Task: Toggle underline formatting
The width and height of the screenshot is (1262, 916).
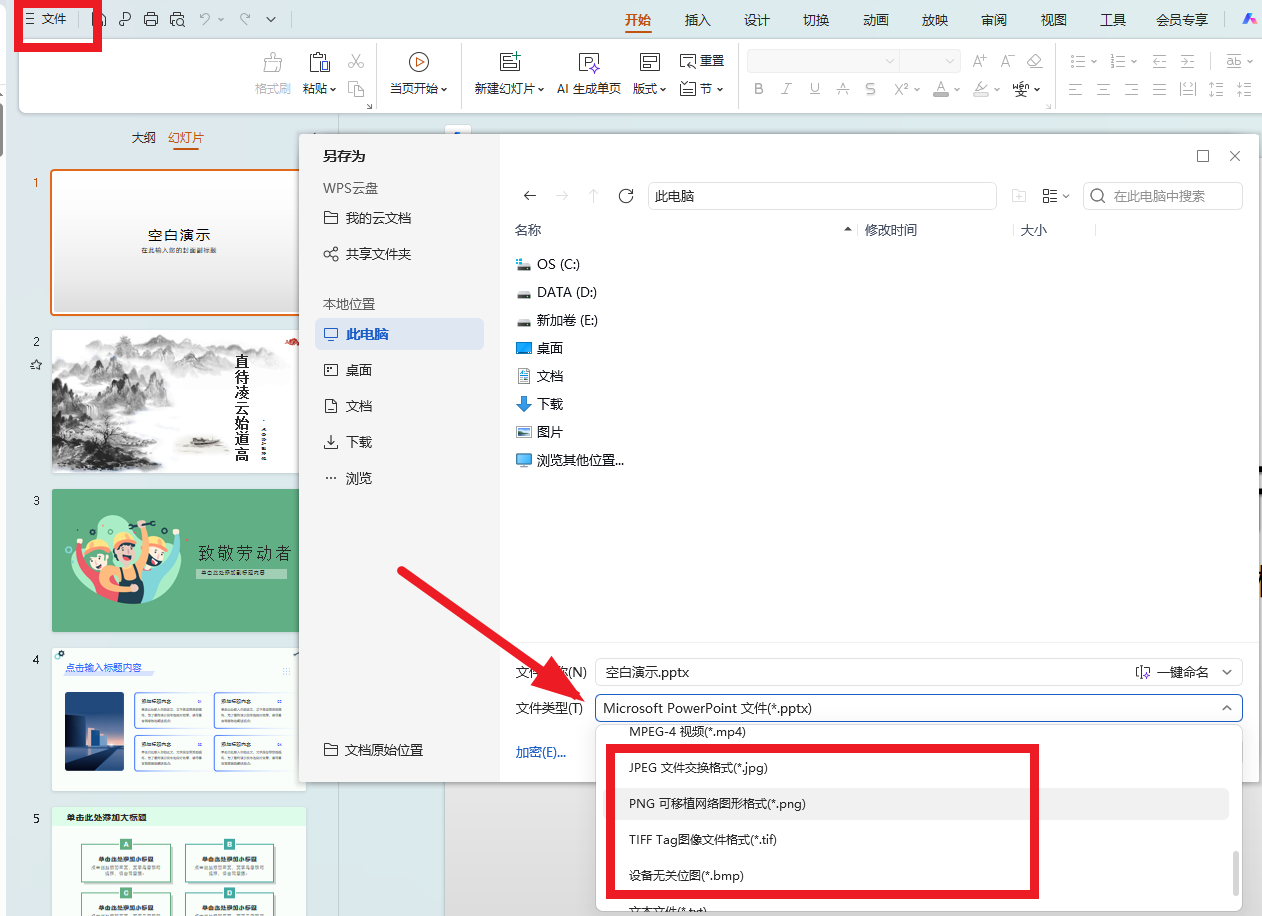Action: tap(814, 89)
